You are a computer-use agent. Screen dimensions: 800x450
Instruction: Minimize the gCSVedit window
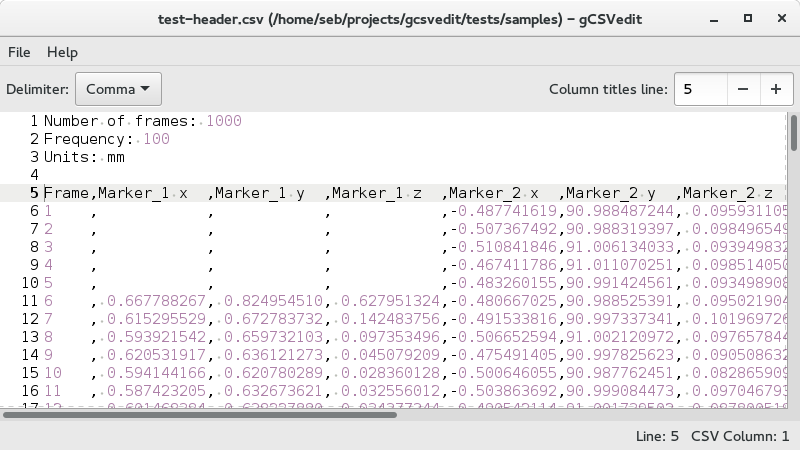pos(713,20)
